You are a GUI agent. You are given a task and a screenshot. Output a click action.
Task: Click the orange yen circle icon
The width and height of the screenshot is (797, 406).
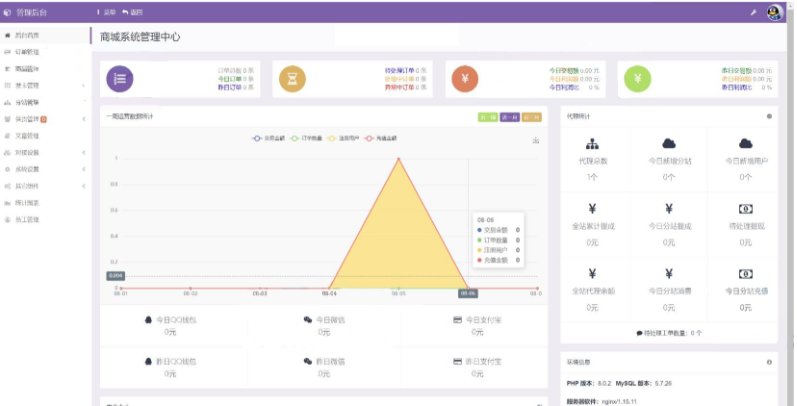465,79
